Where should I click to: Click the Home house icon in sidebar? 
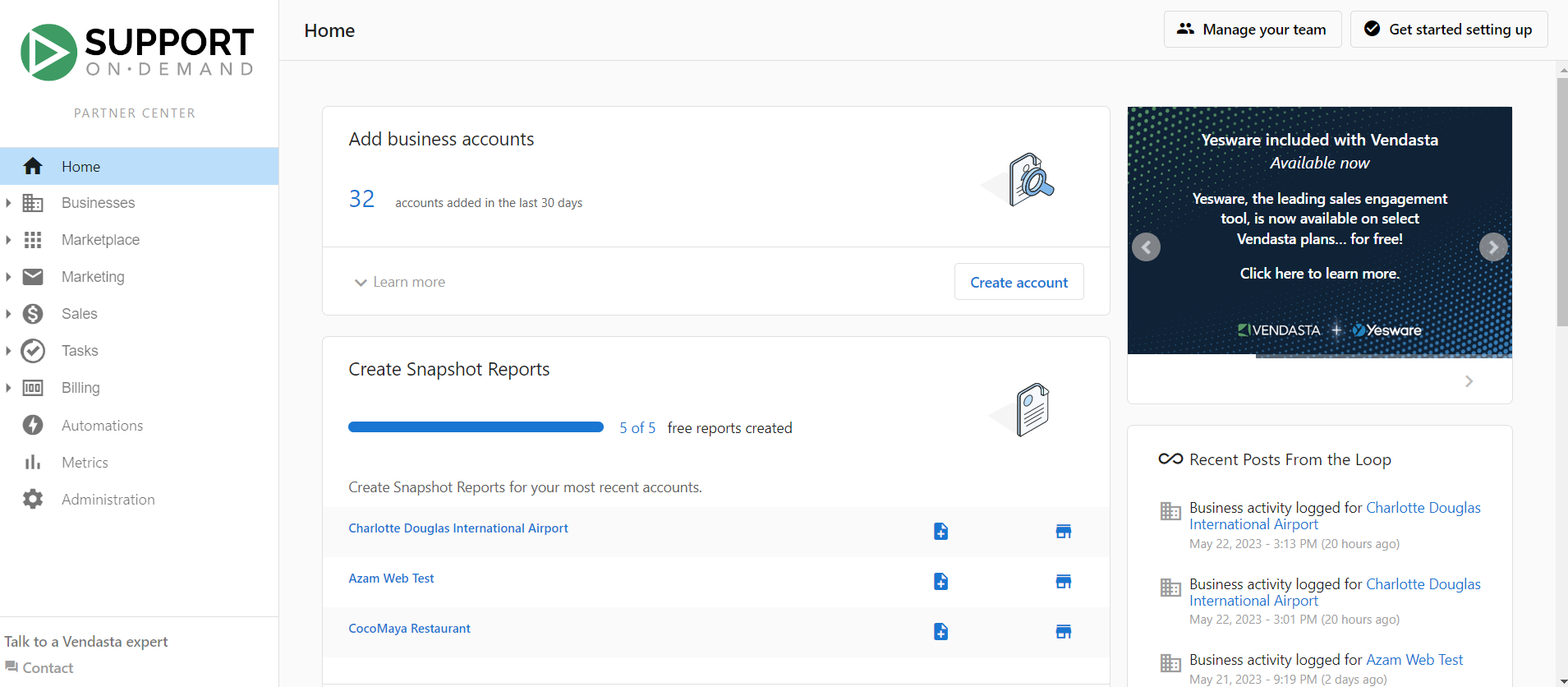(33, 166)
